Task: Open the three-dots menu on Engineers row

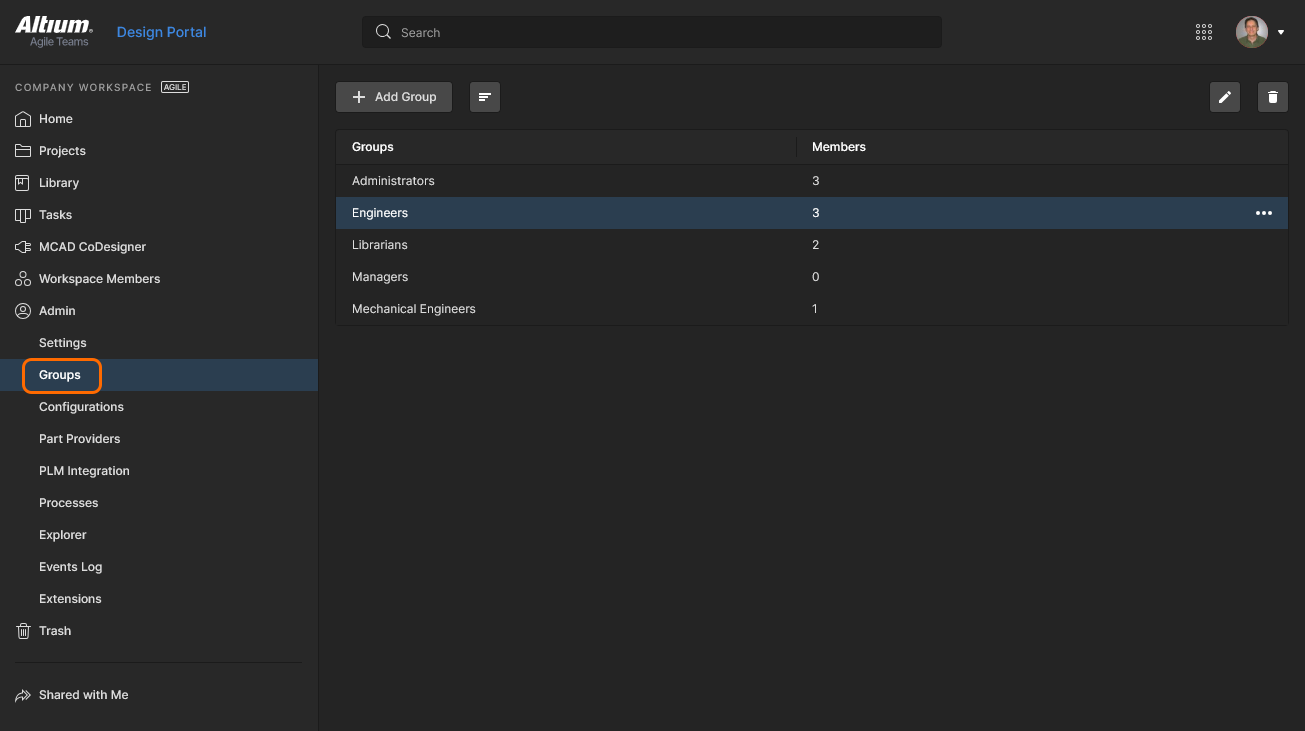Action: point(1264,213)
